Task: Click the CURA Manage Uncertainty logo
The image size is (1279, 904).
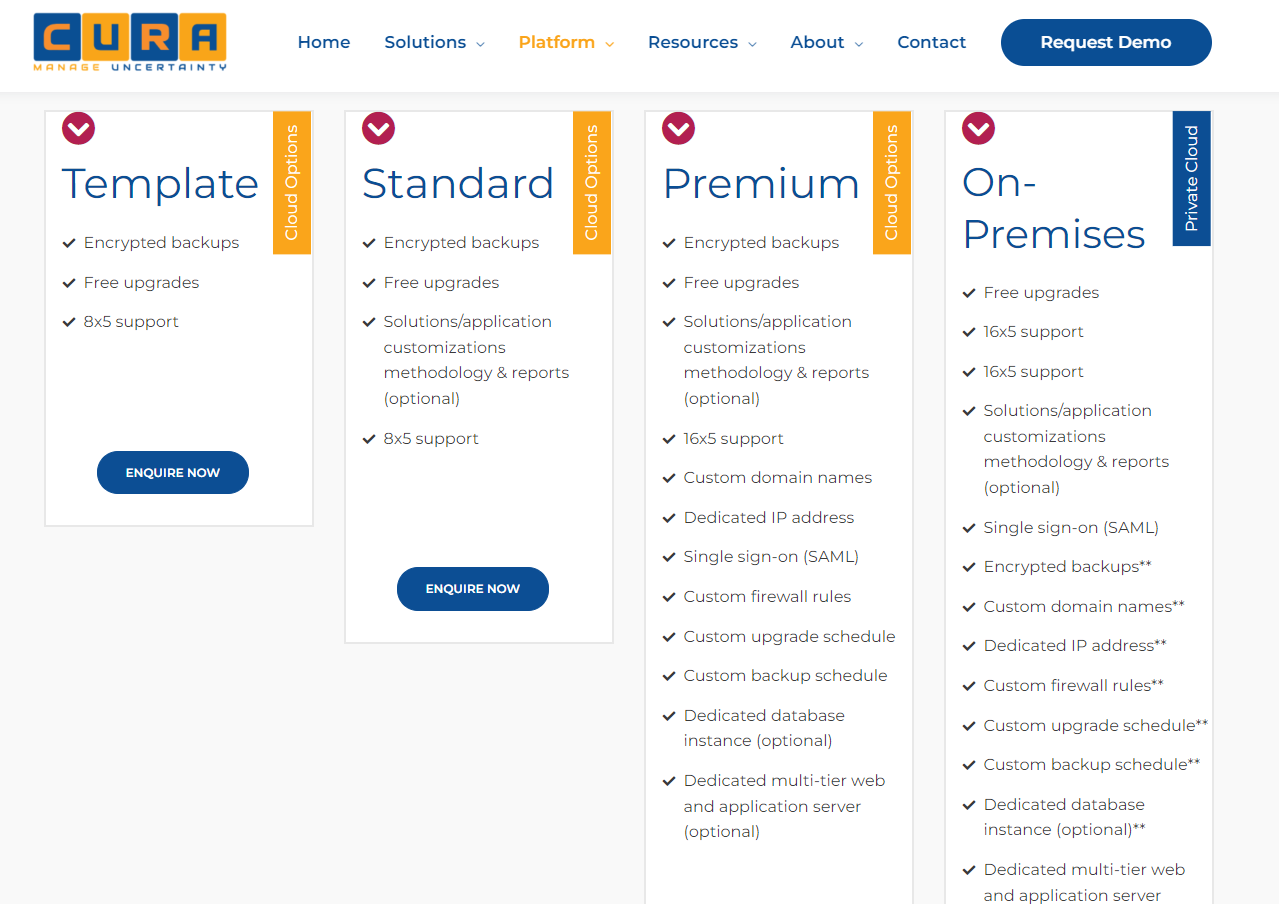Action: tap(130, 42)
